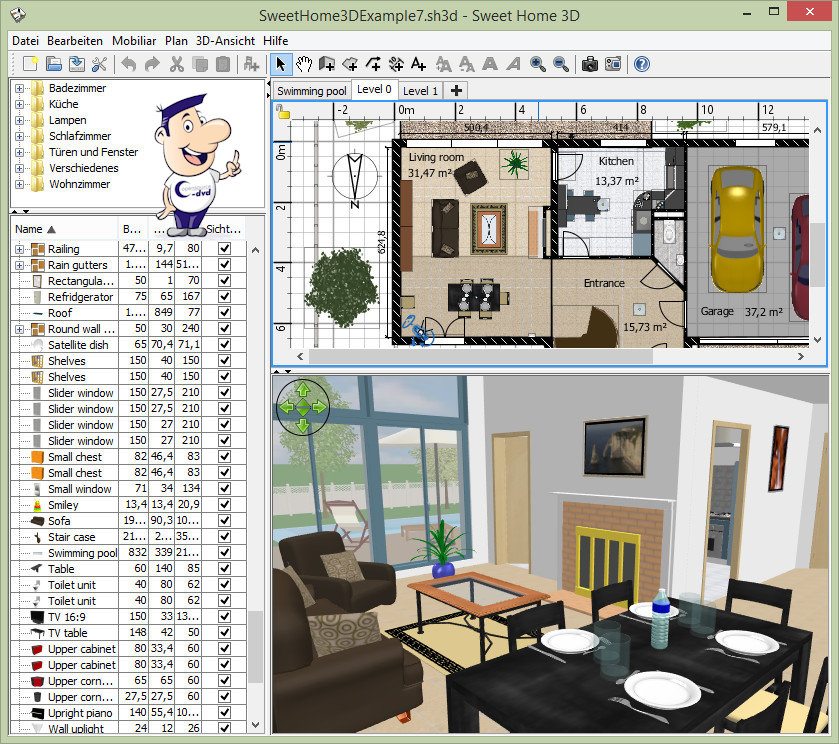
Task: Uncheck visibility checkbox for Refridgerator
Action: pos(224,297)
